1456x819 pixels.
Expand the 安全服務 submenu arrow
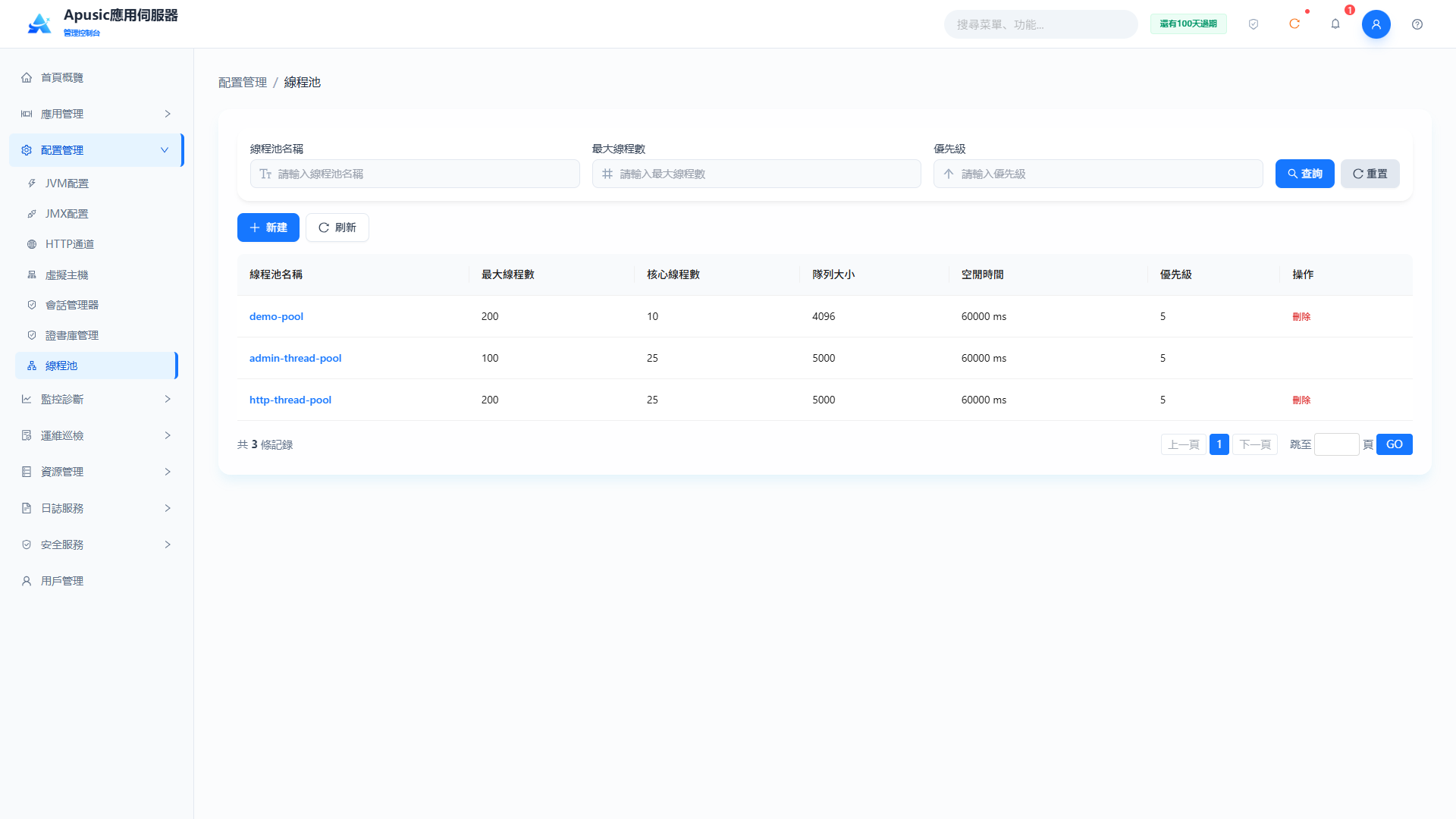[168, 544]
